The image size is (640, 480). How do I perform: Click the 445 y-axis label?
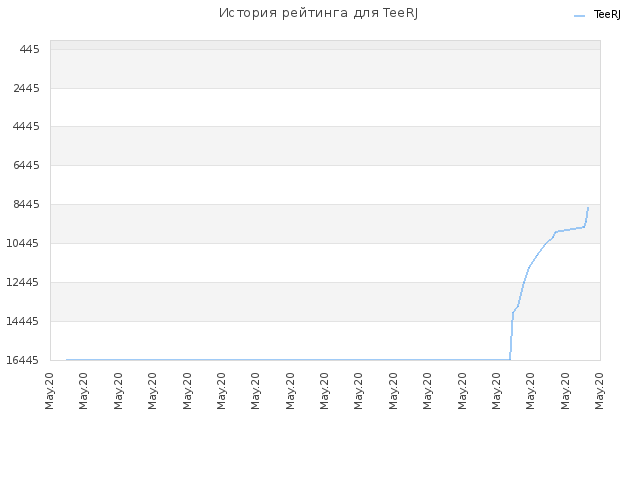tap(30, 49)
